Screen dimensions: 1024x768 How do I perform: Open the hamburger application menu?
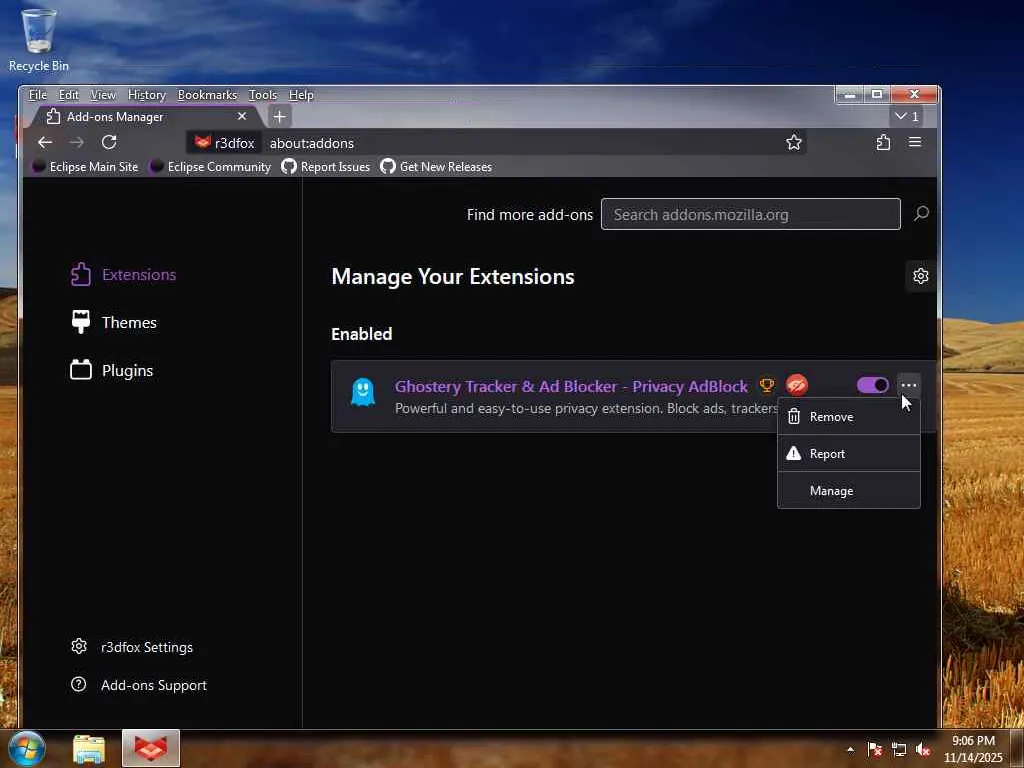(915, 142)
